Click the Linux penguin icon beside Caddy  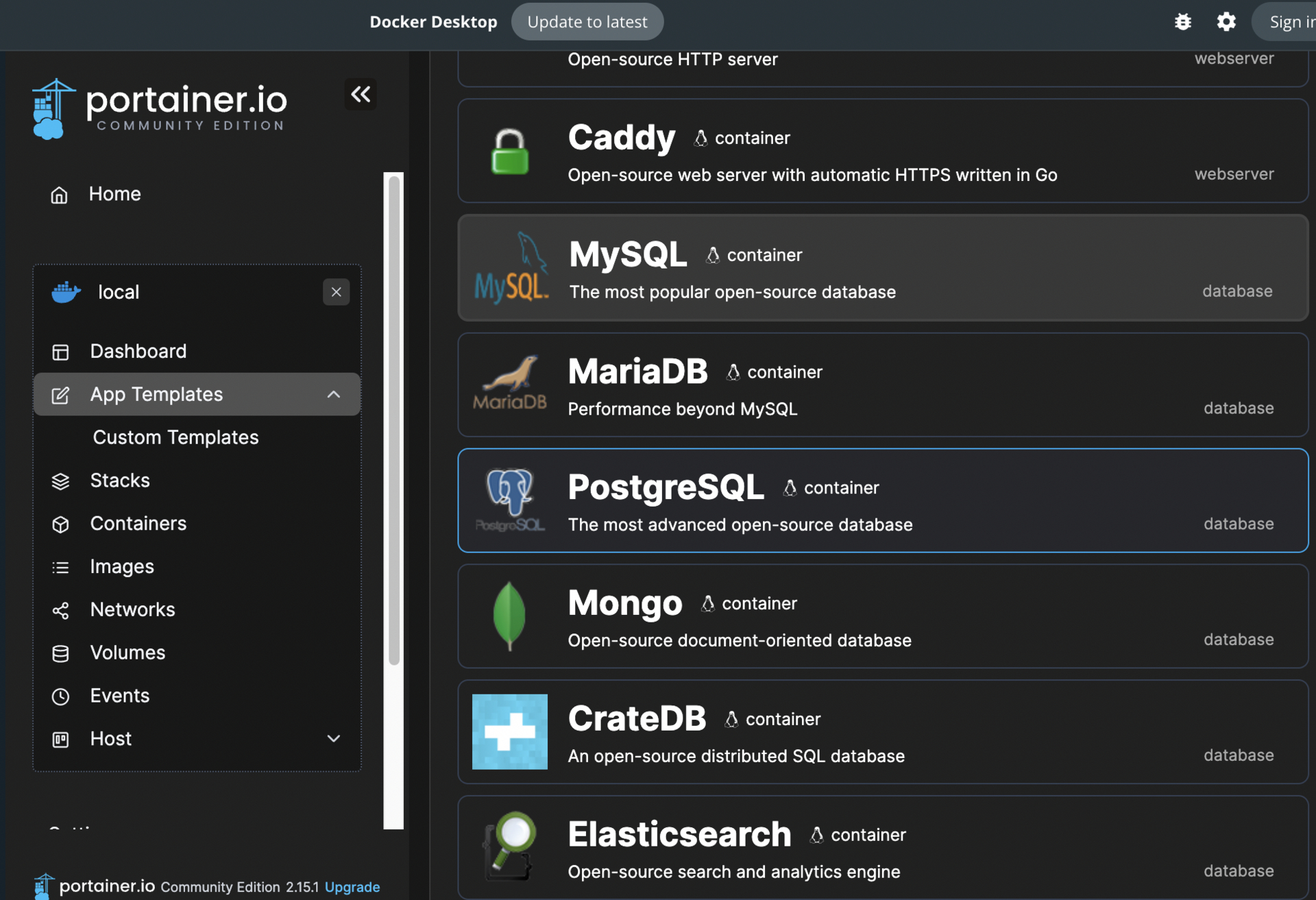(700, 138)
